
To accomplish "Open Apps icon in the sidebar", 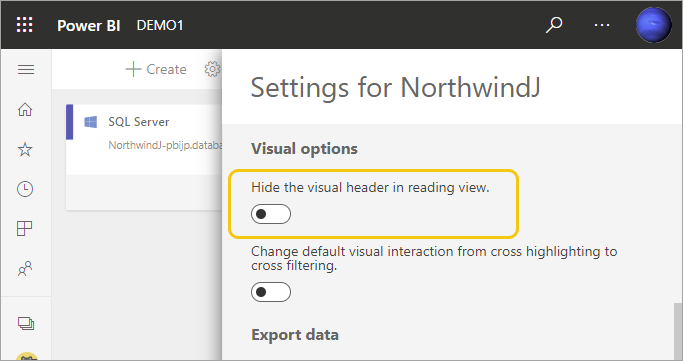I will click(x=24, y=228).
